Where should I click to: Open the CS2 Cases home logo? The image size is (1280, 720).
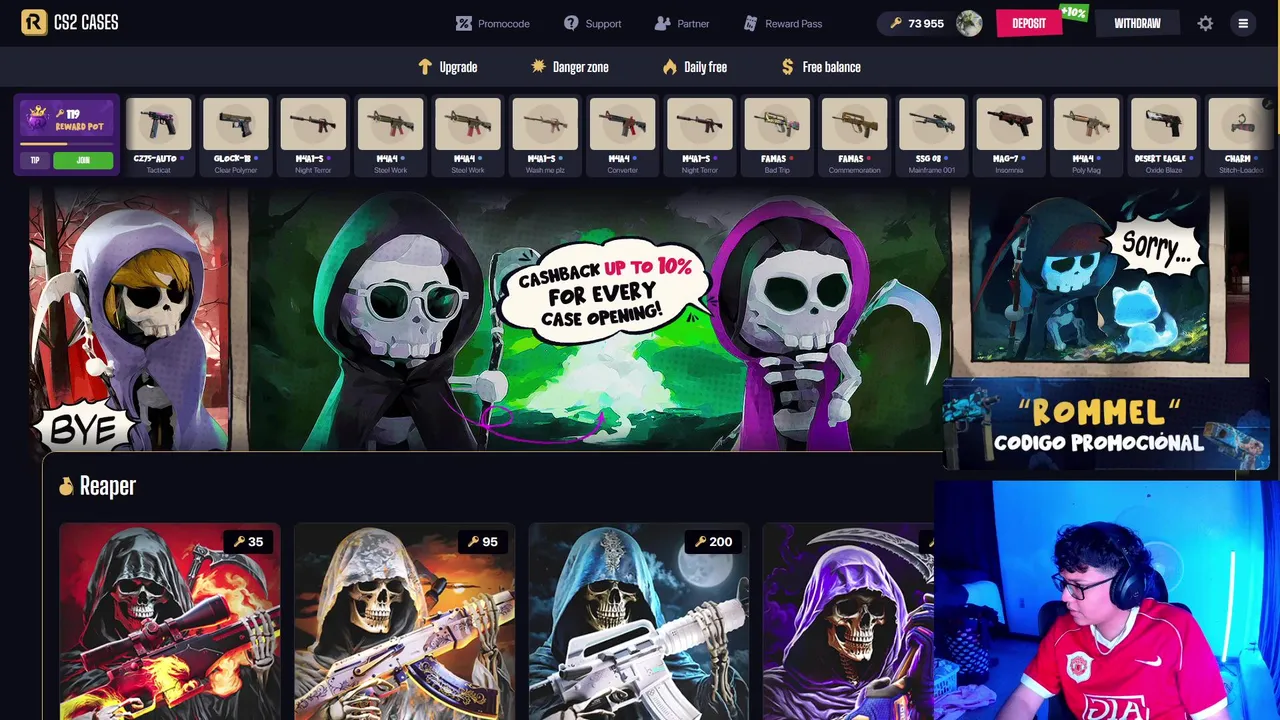(x=70, y=22)
